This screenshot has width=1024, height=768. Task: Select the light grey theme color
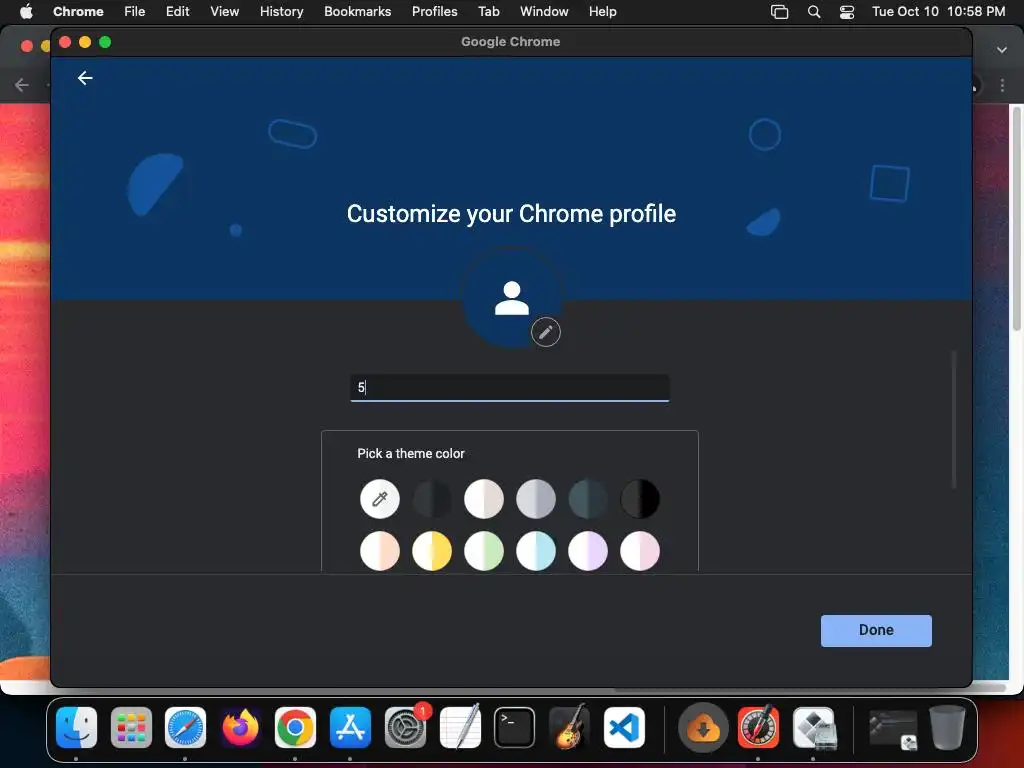click(536, 500)
